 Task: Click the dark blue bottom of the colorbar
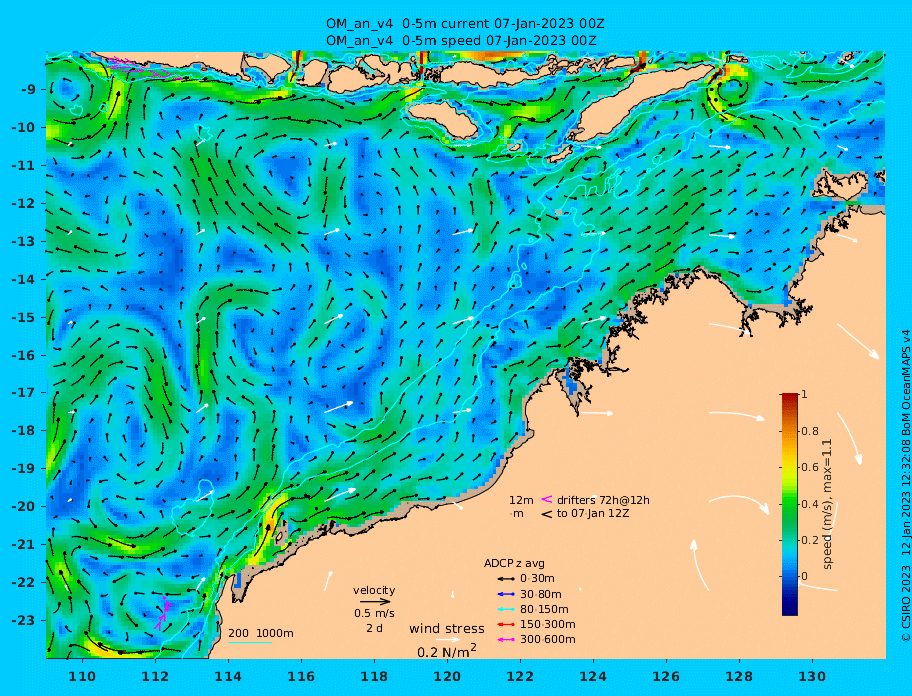coord(790,606)
